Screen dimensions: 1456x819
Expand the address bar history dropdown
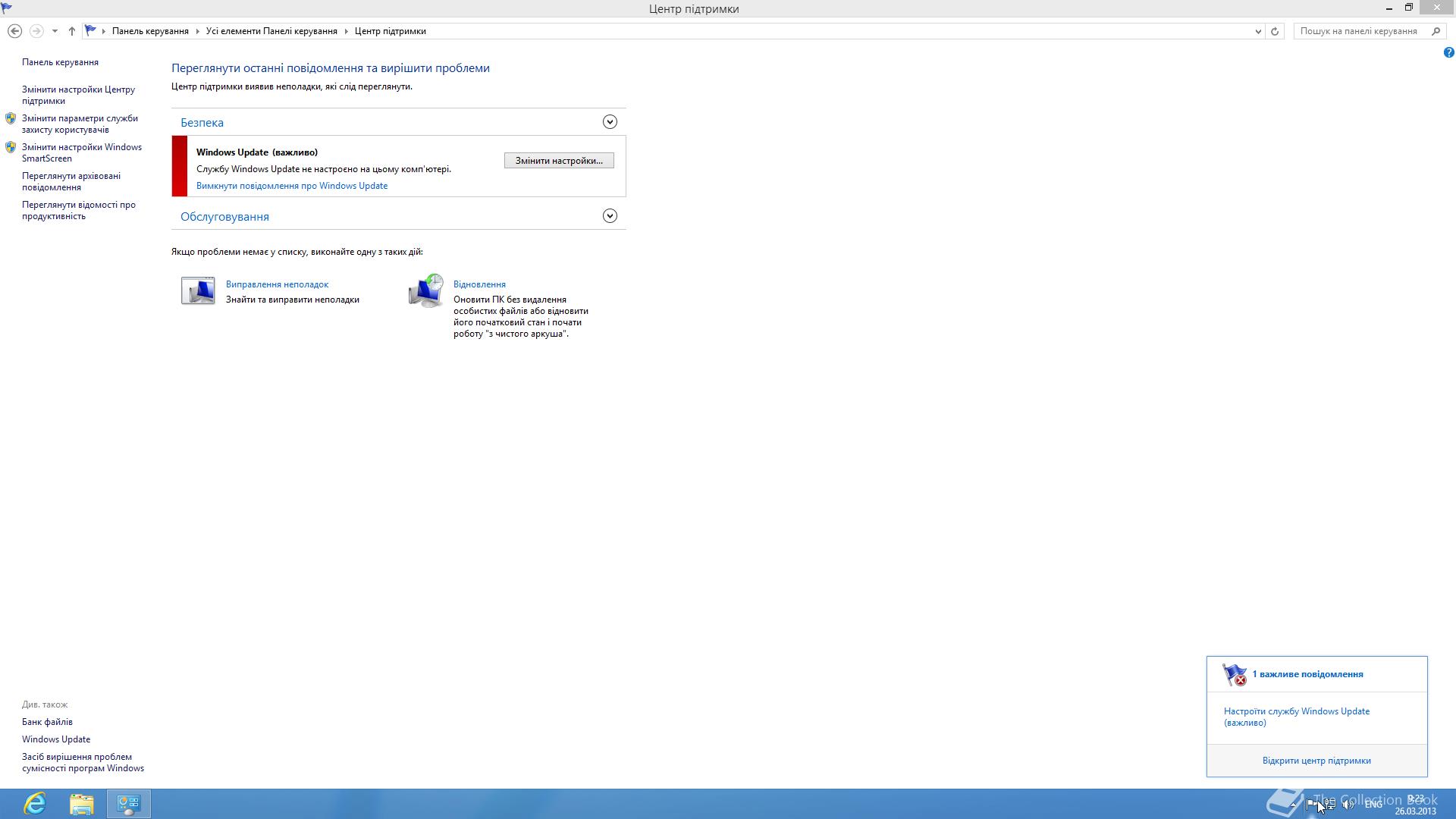click(1258, 31)
